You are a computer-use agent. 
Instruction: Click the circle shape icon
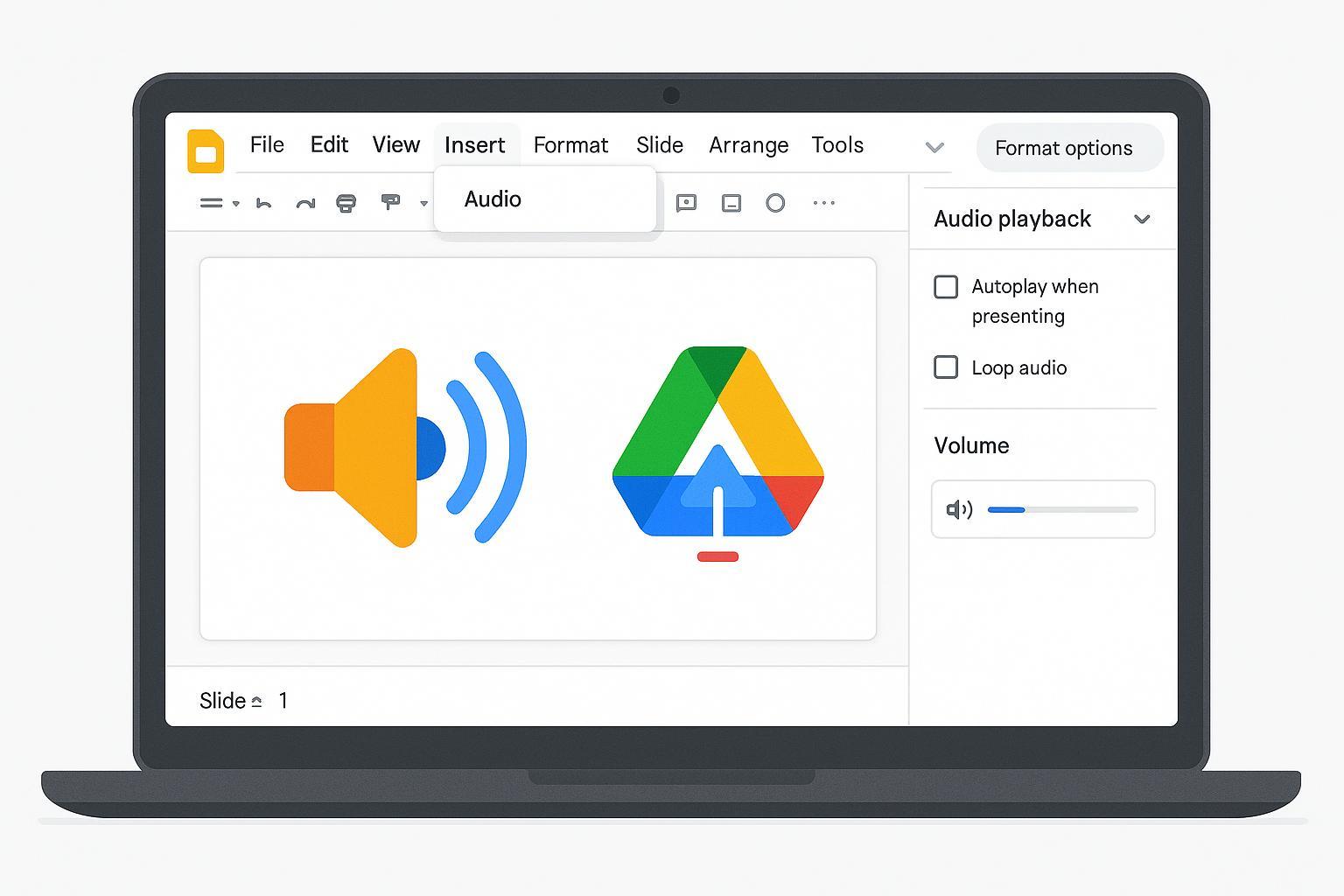tap(775, 203)
